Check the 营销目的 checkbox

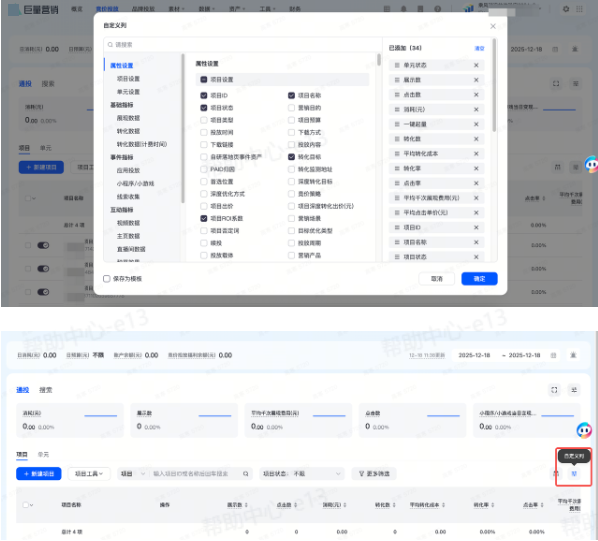pos(291,108)
